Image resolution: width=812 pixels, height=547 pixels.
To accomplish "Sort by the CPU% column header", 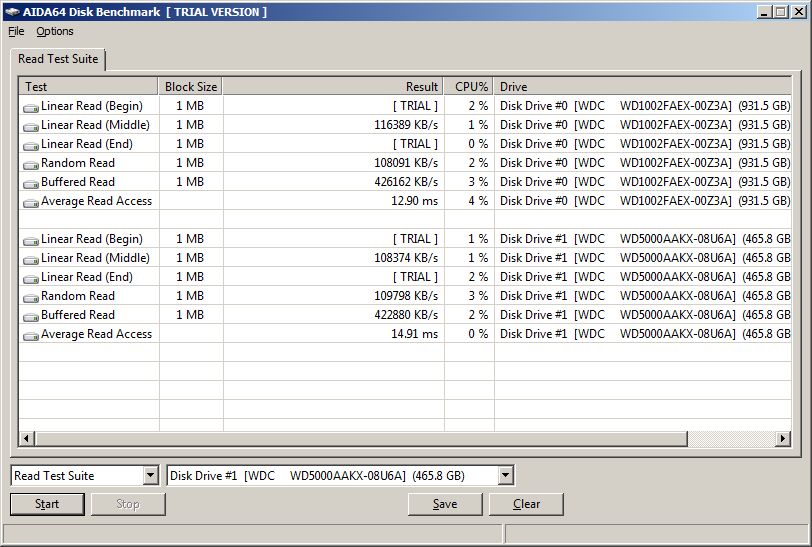I will [469, 87].
